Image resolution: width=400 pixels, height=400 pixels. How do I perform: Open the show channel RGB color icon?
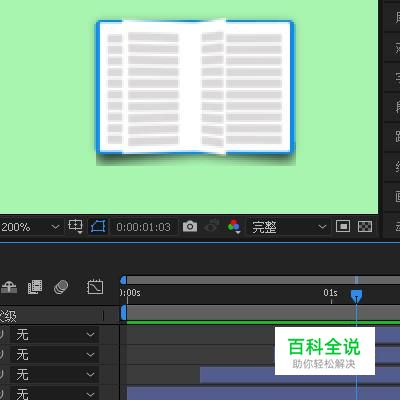tap(234, 226)
